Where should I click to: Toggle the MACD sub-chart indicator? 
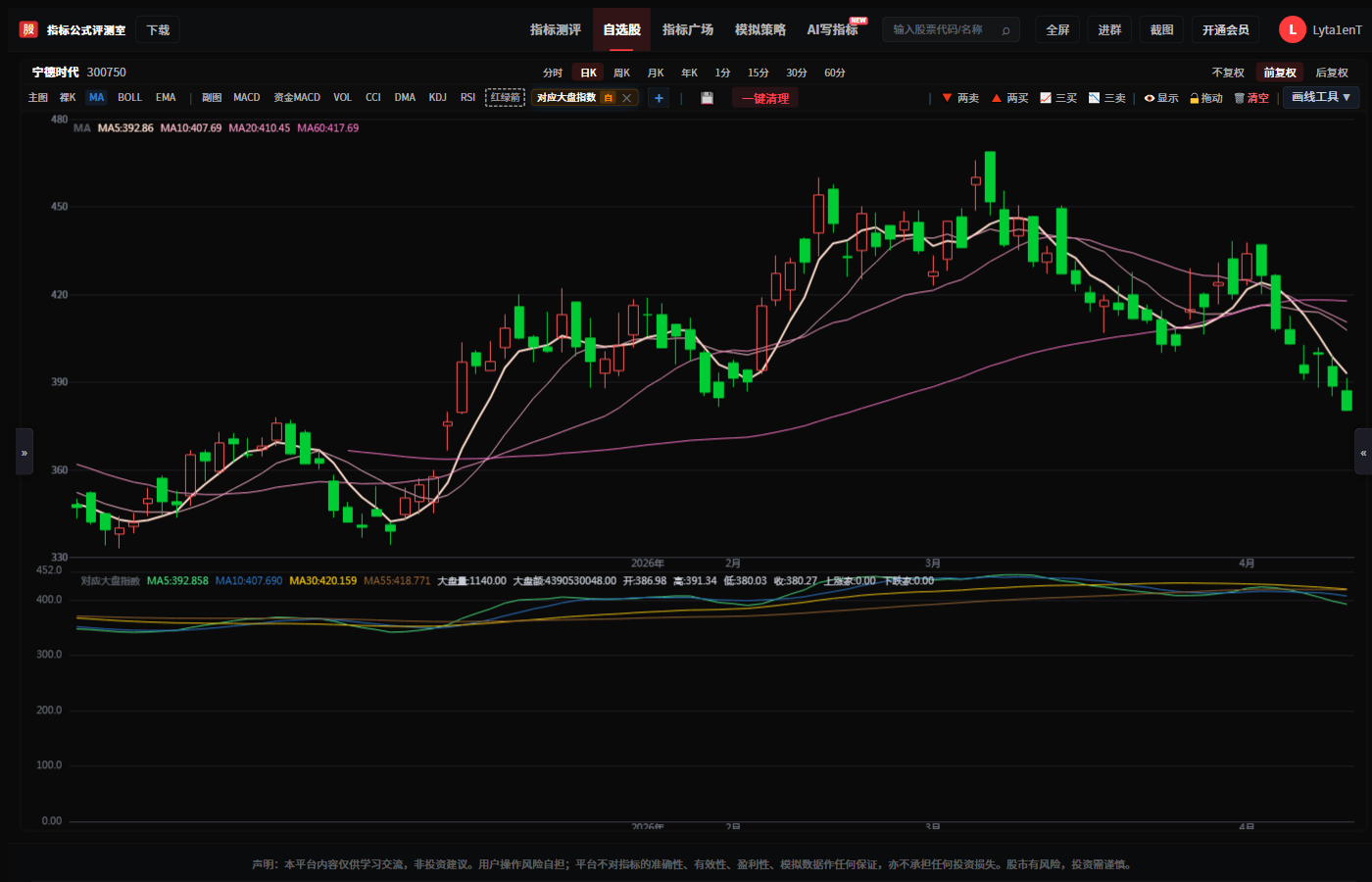(x=247, y=98)
